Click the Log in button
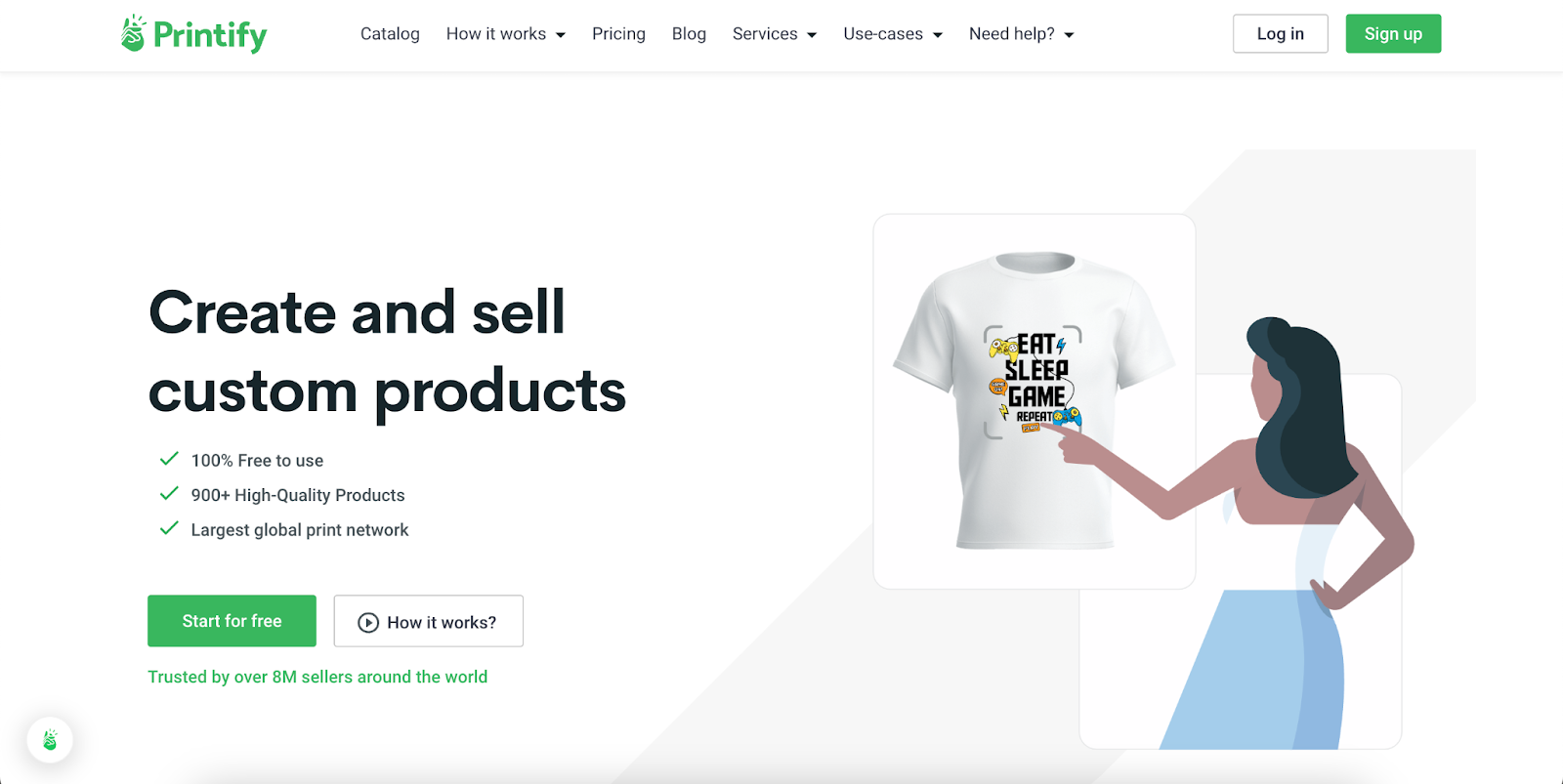Screen dimensions: 1563x784 [1280, 34]
